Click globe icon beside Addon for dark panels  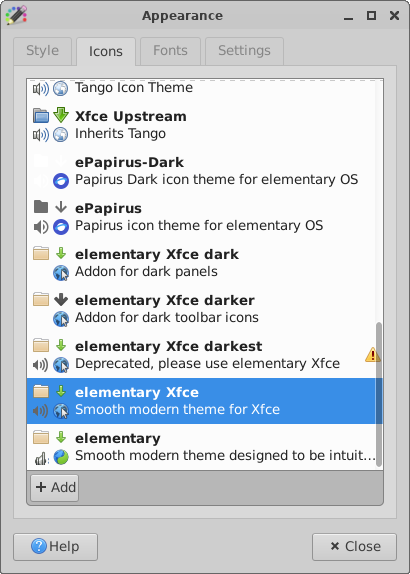pos(61,273)
